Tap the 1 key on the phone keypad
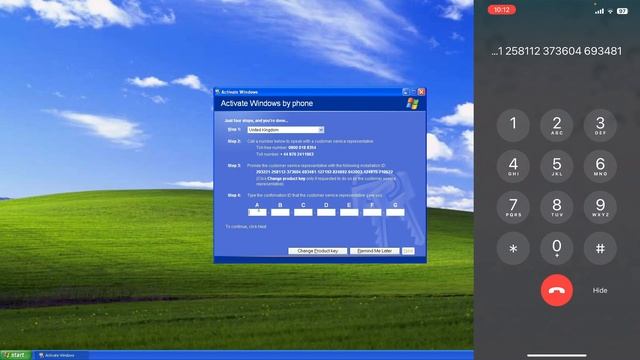 click(x=513, y=125)
